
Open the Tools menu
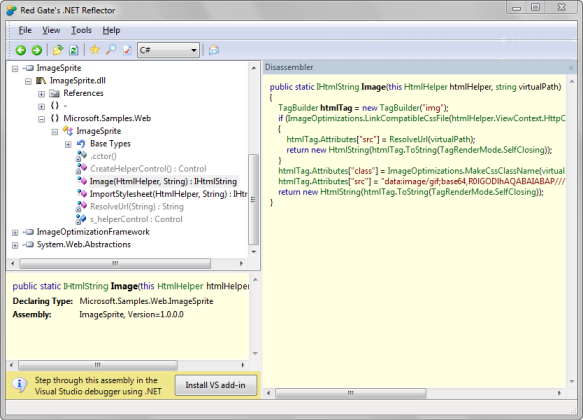pyautogui.click(x=81, y=30)
